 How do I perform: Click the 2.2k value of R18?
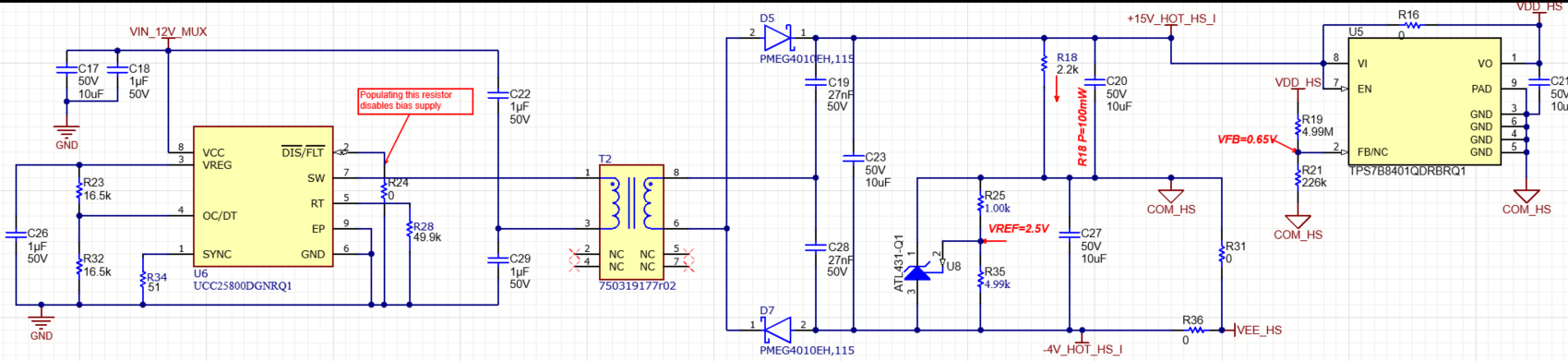tap(1068, 69)
